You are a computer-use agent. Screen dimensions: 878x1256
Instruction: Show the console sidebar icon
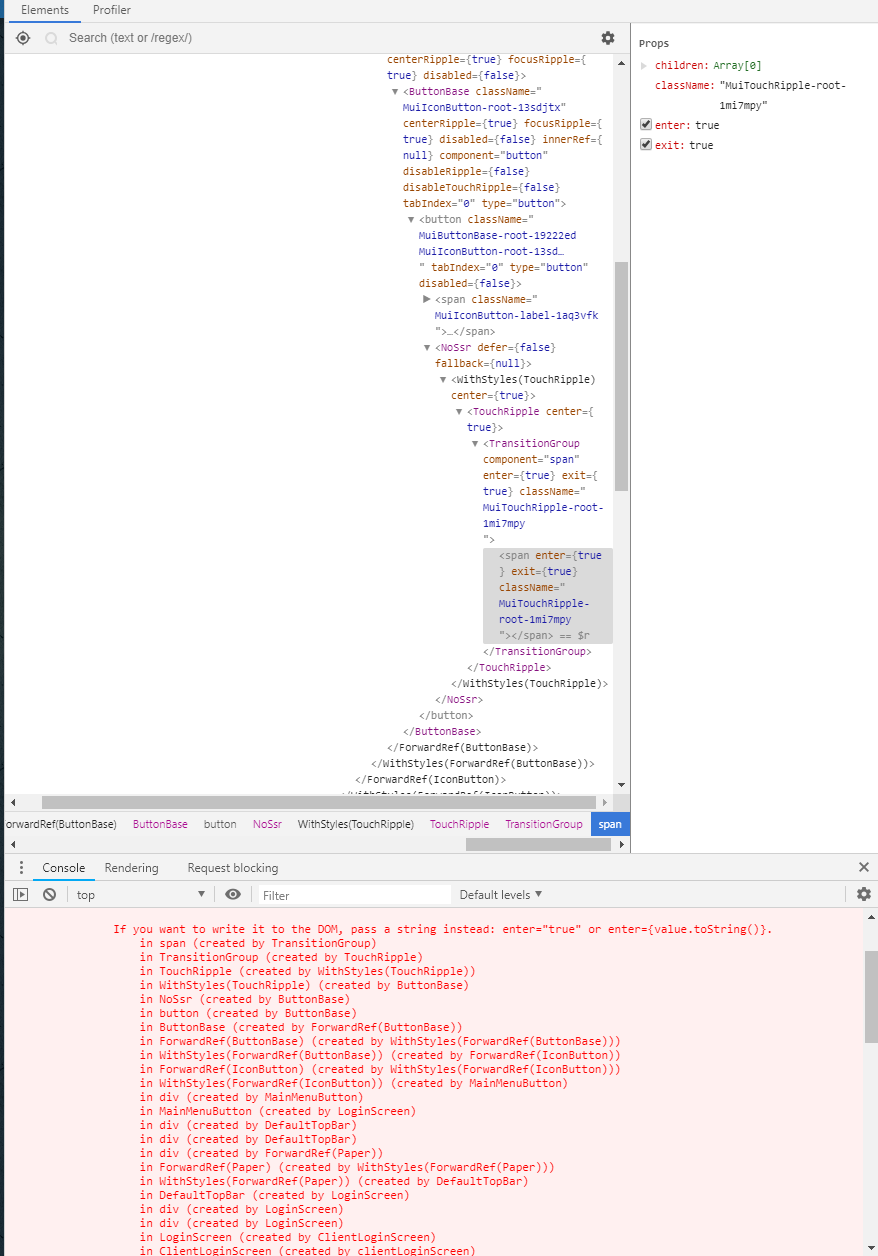pos(20,894)
